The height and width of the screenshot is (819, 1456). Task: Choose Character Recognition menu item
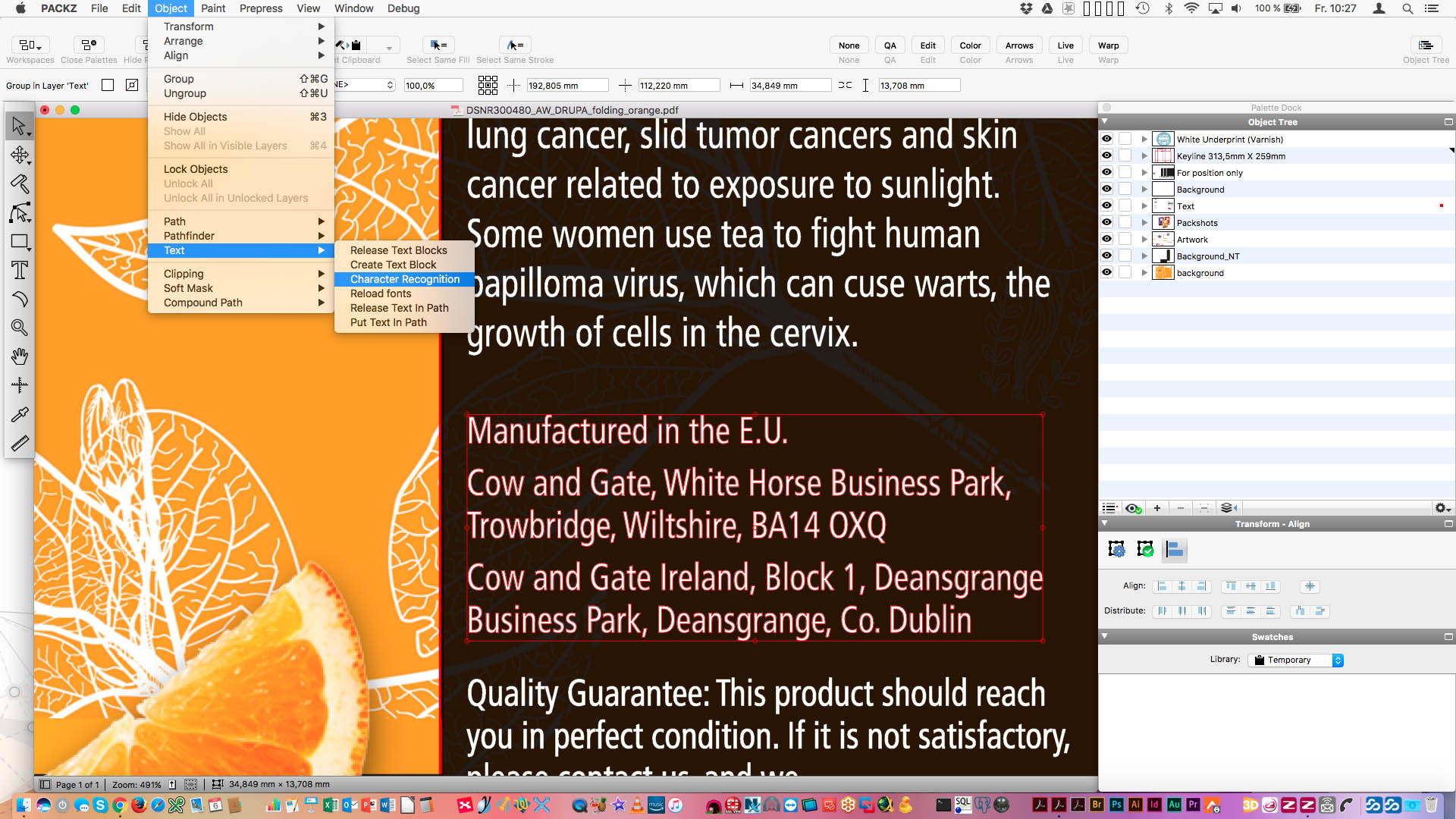[405, 279]
